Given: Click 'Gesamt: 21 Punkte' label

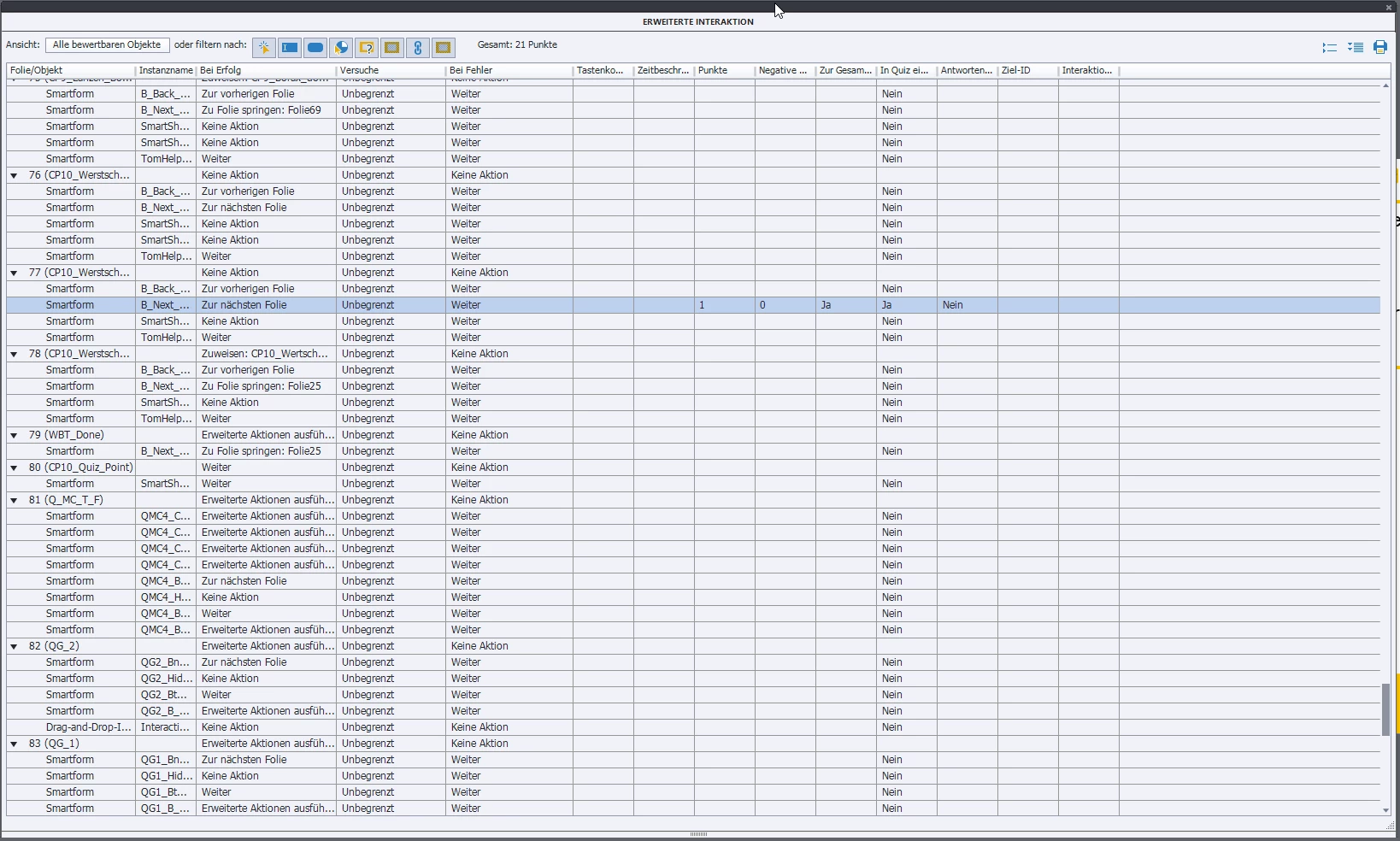Looking at the screenshot, I should pos(517,44).
